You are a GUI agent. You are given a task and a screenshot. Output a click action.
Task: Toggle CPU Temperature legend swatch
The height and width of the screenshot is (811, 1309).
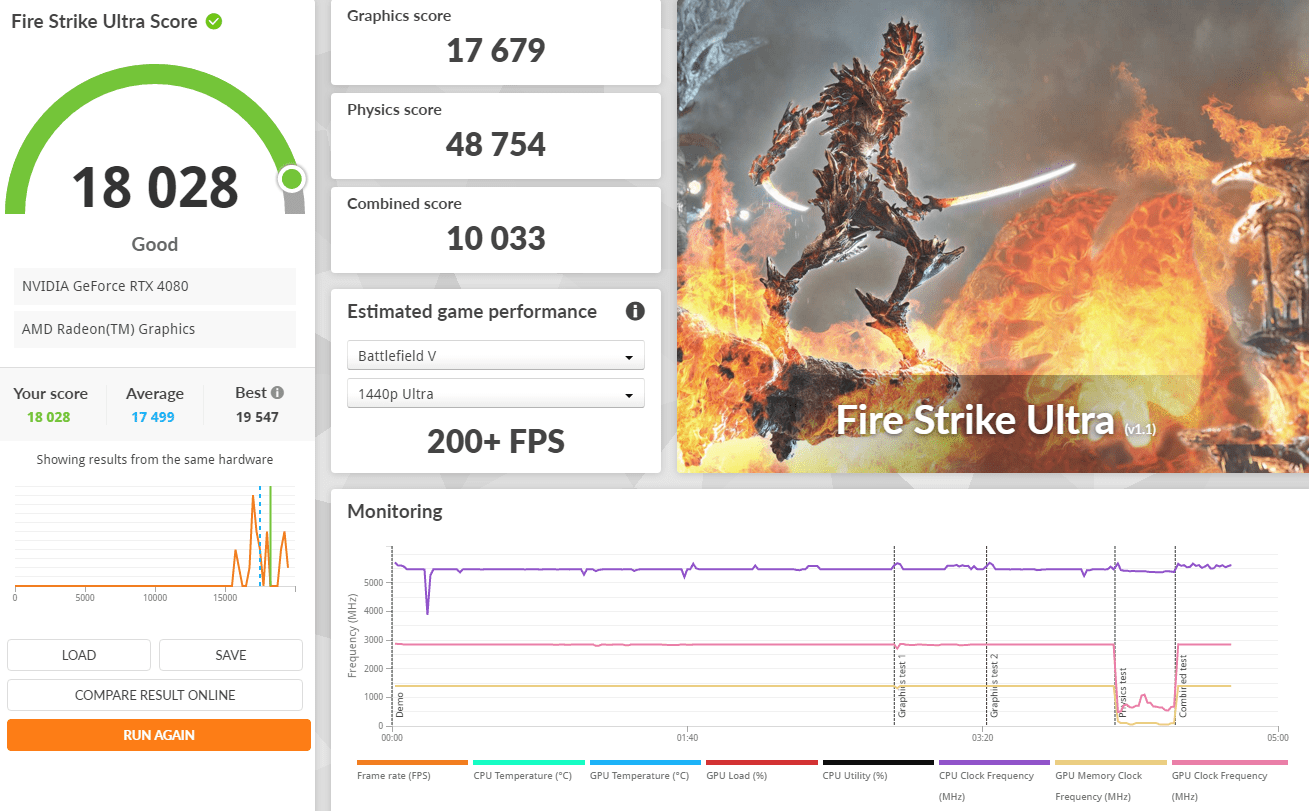pyautogui.click(x=528, y=762)
